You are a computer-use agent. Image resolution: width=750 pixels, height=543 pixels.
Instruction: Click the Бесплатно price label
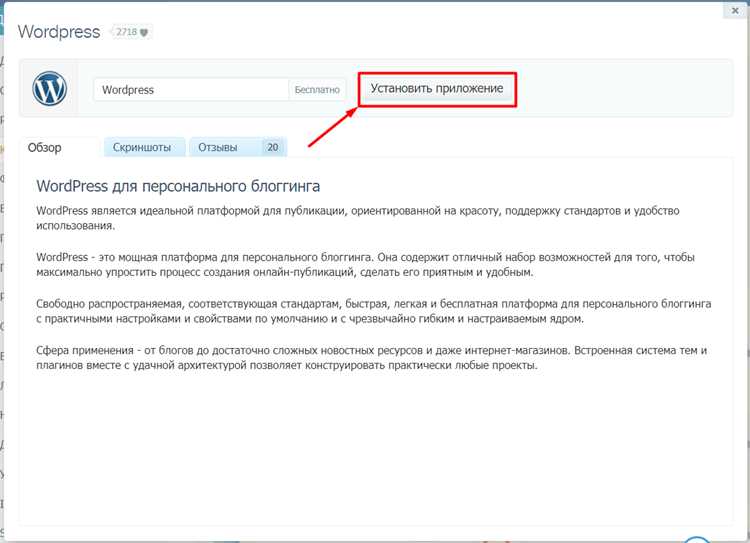pyautogui.click(x=317, y=90)
